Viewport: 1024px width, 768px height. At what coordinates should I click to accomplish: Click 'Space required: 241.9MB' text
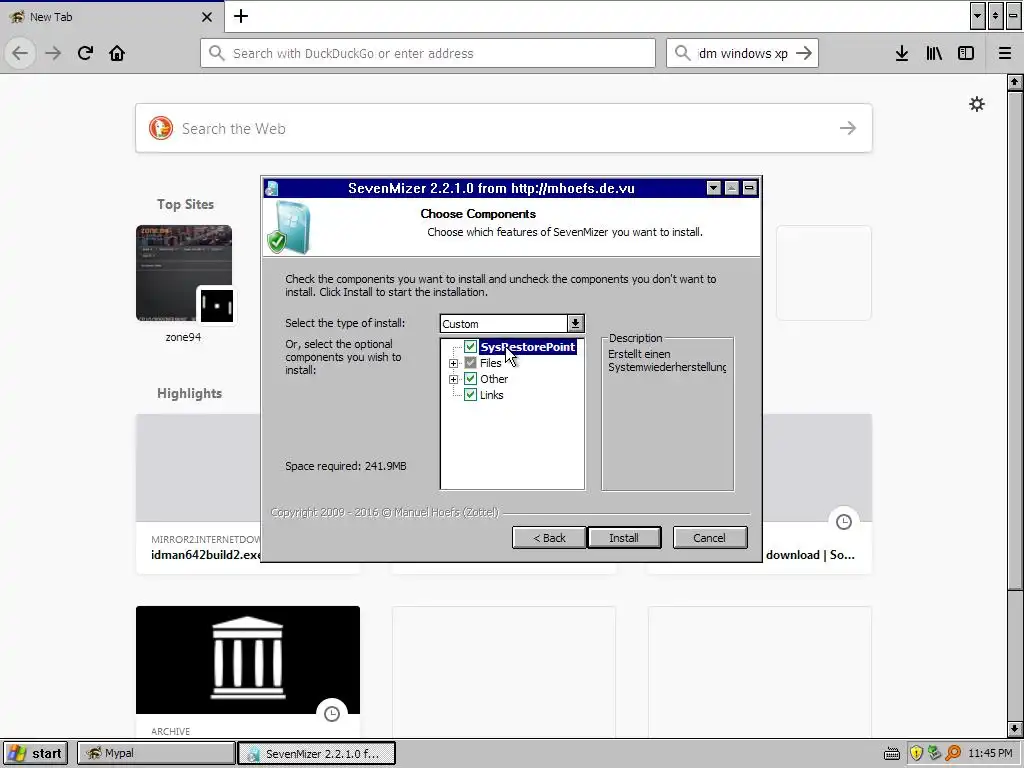[345, 466]
